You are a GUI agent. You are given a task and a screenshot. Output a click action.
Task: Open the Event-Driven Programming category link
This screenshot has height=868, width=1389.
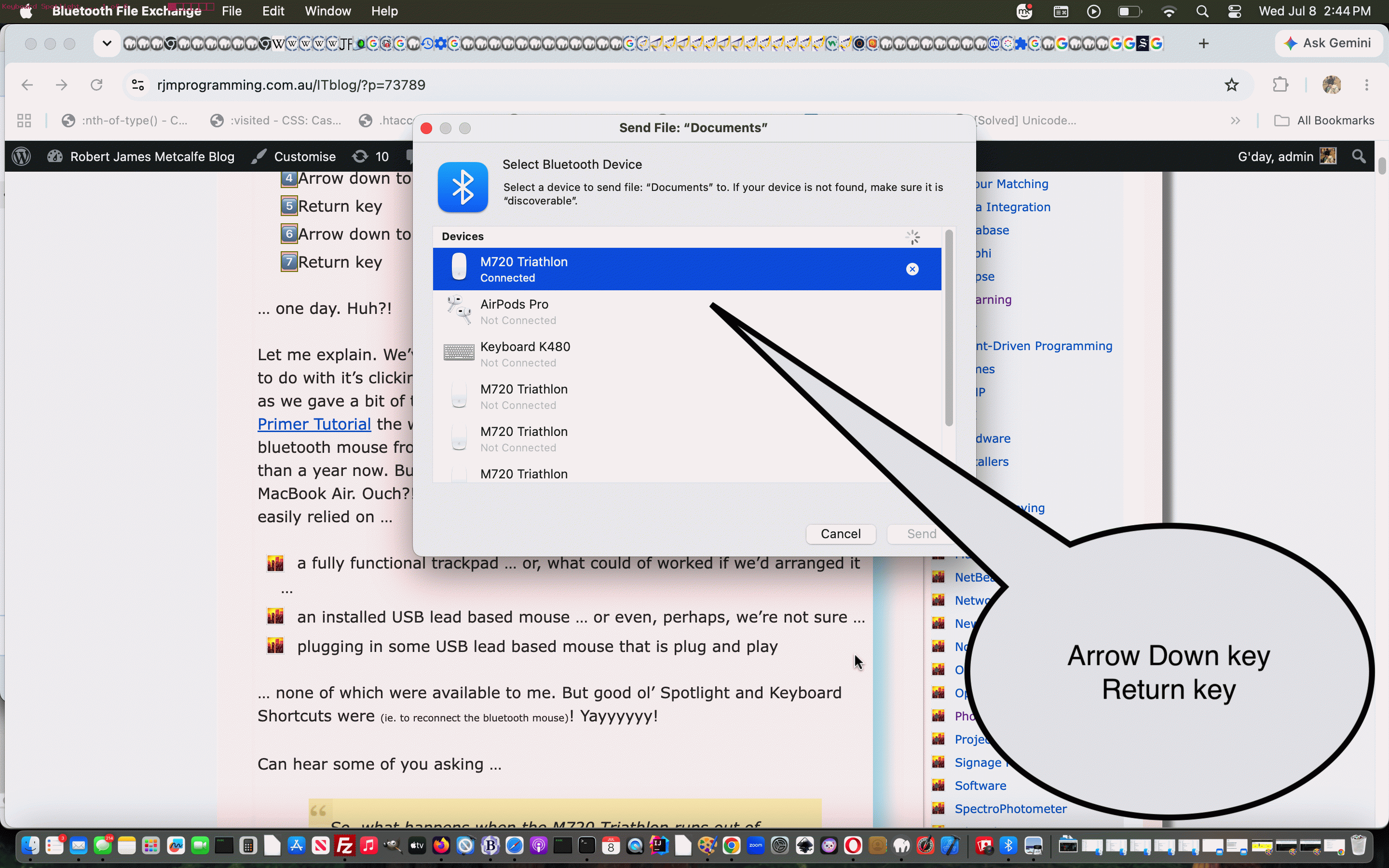[1044, 346]
